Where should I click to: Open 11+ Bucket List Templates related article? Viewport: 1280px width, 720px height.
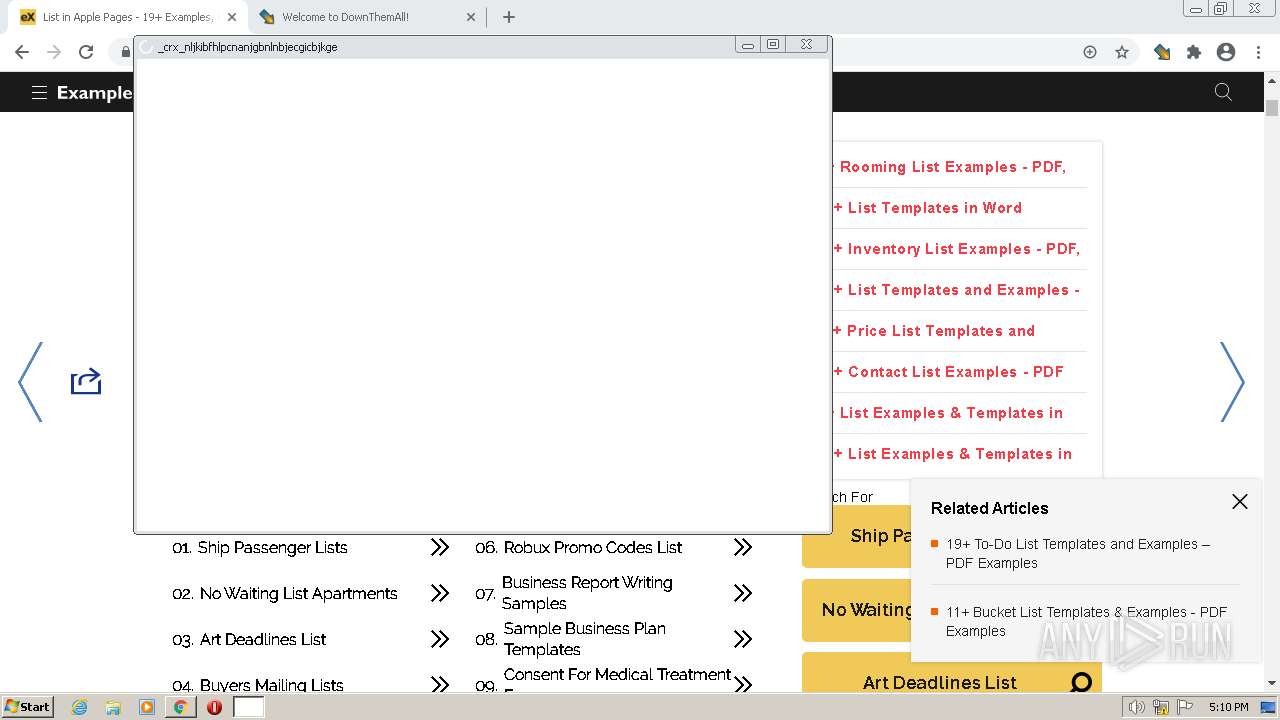(x=1086, y=621)
